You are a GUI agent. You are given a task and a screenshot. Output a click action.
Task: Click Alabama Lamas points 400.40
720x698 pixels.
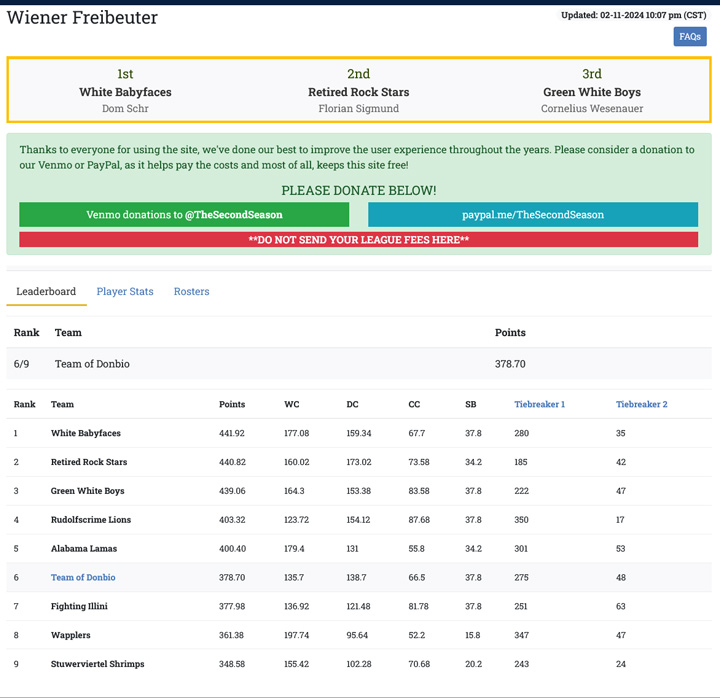[232, 549]
